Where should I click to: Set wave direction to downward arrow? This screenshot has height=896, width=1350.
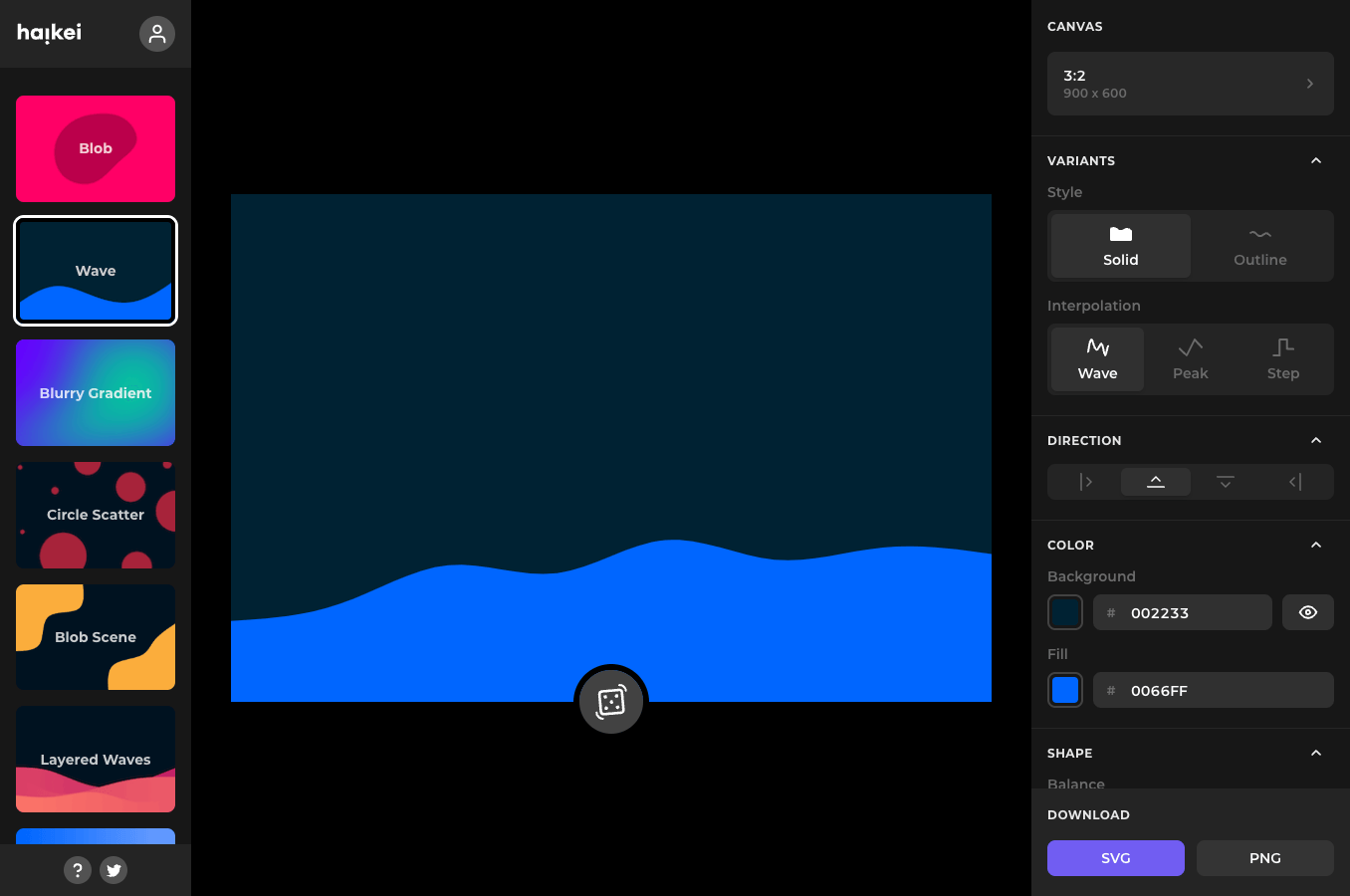pyautogui.click(x=1225, y=481)
